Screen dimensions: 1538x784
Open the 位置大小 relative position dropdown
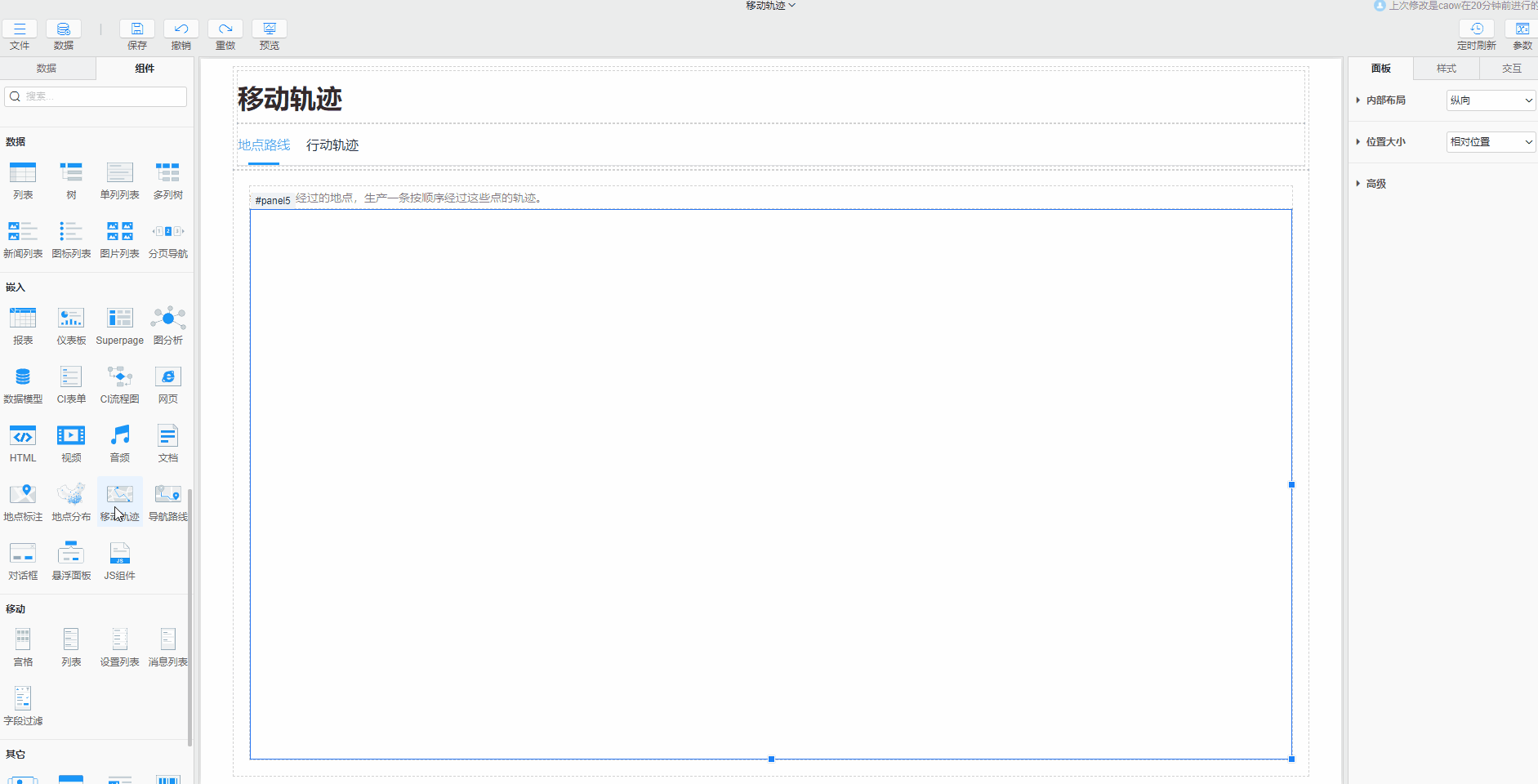[x=1491, y=142]
